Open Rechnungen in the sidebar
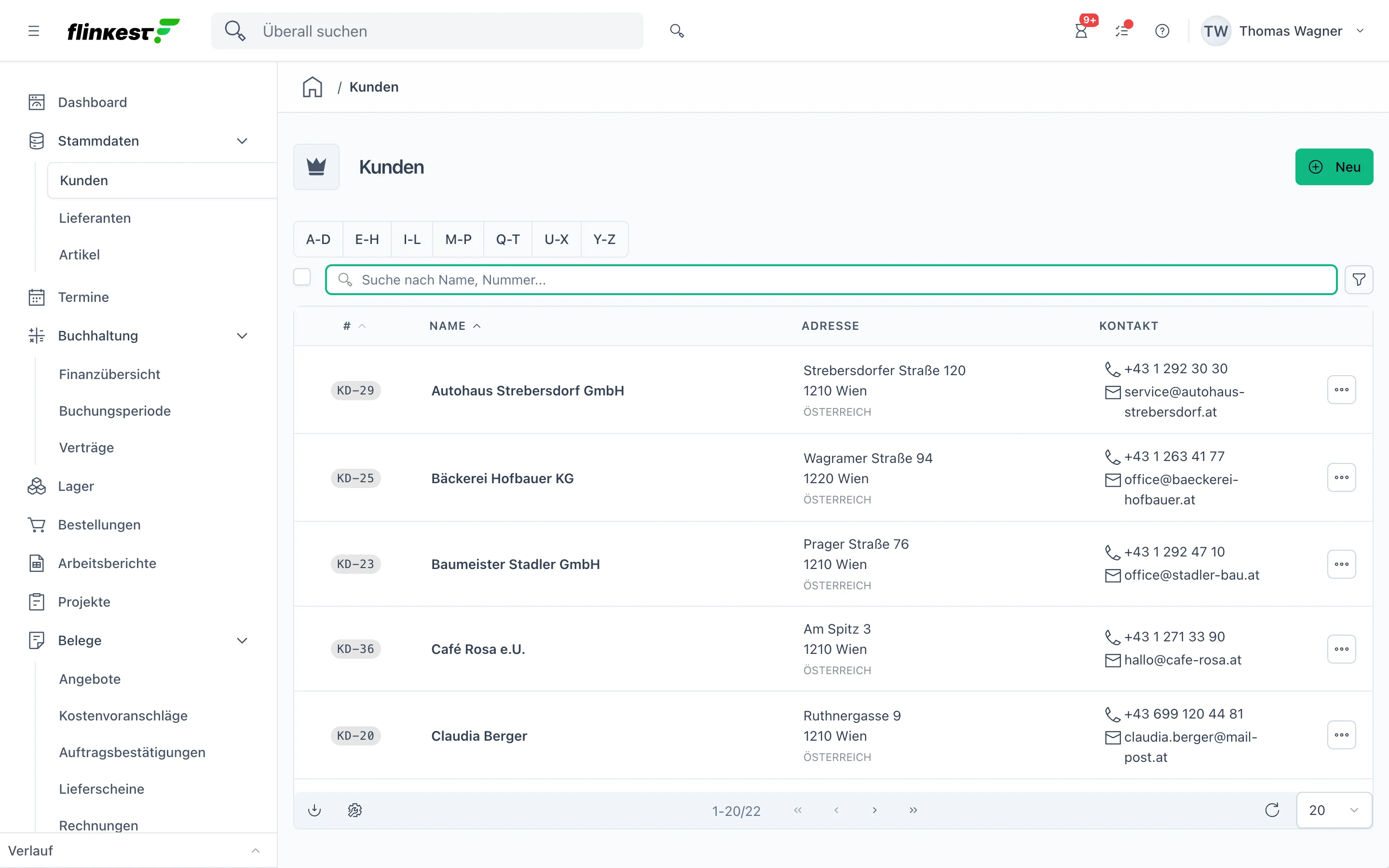This screenshot has height=868, width=1389. 99,826
